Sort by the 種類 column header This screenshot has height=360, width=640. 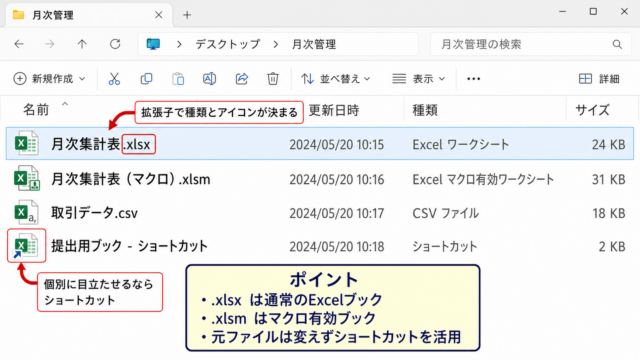coord(425,110)
